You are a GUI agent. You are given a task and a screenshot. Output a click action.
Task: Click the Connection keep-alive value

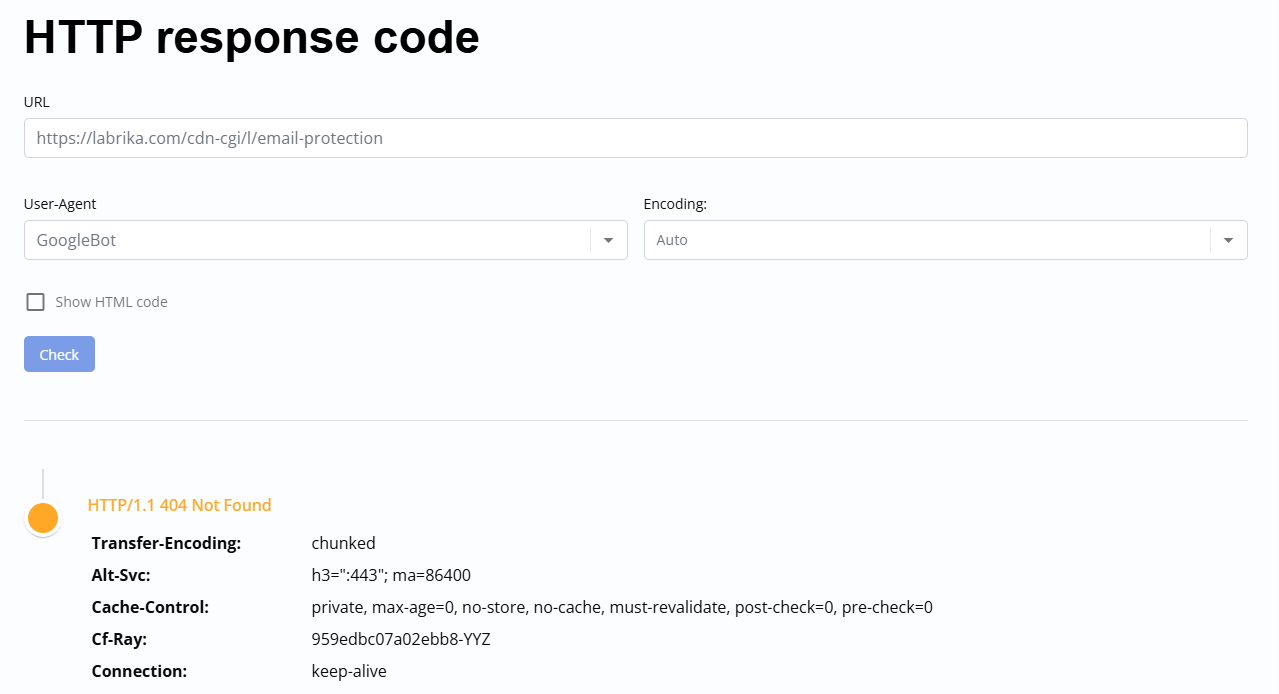point(349,671)
